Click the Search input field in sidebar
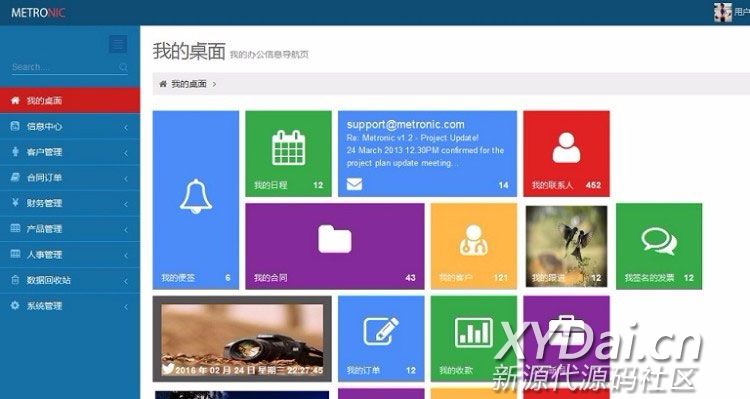Image resolution: width=750 pixels, height=399 pixels. [70, 67]
